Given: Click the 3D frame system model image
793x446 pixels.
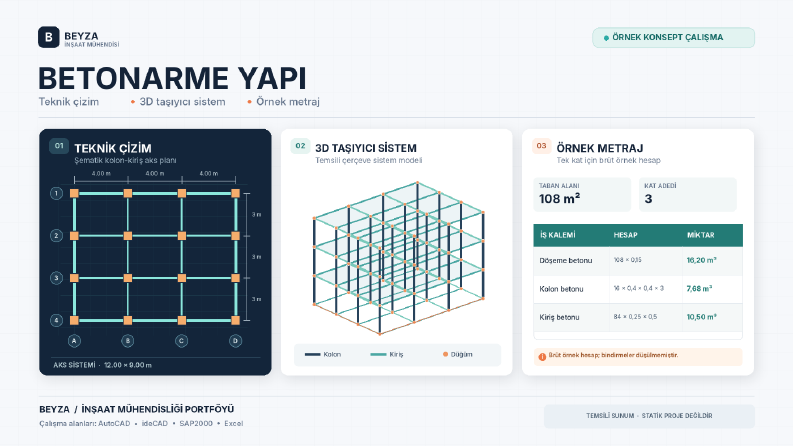Looking at the screenshot, I should pyautogui.click(x=399, y=258).
